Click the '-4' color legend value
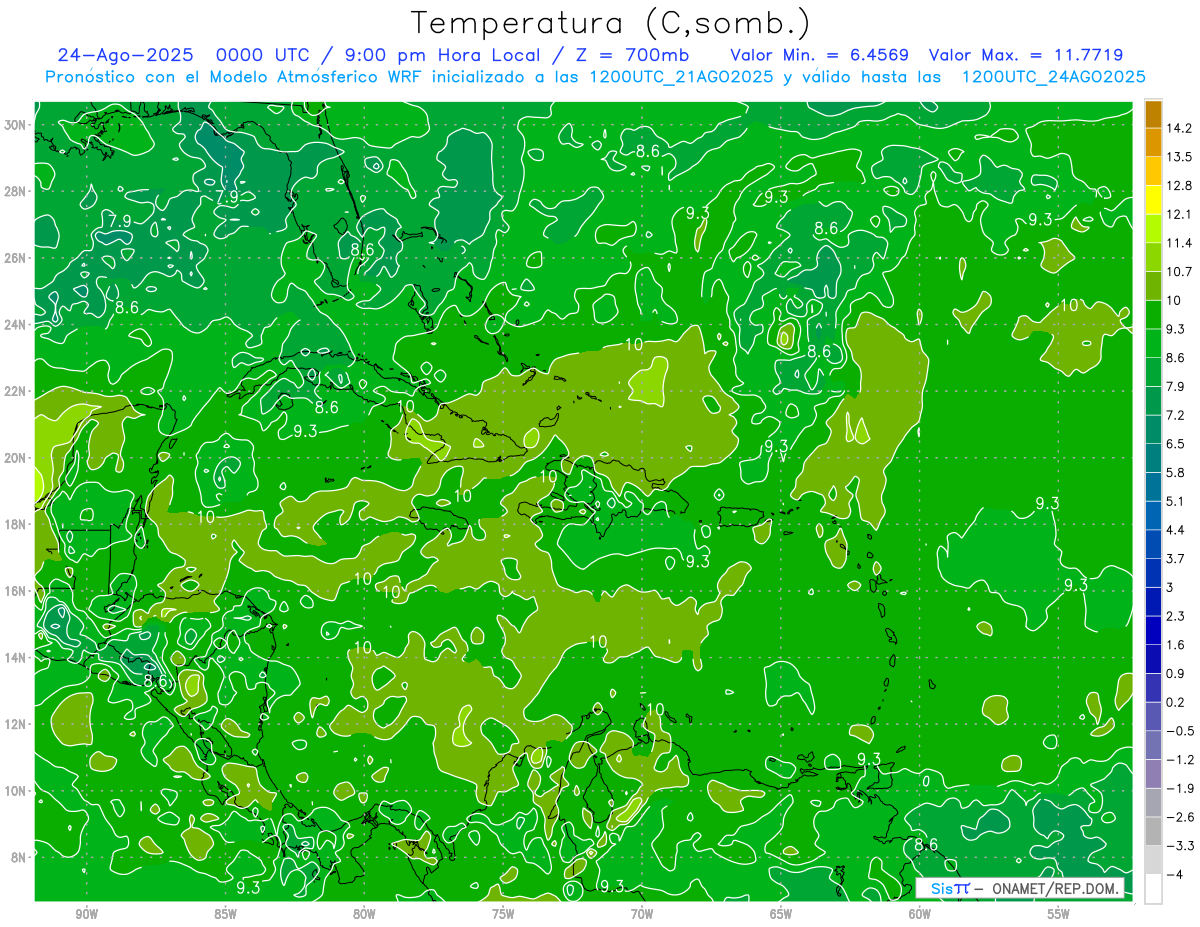This screenshot has height=927, width=1200. (1174, 874)
